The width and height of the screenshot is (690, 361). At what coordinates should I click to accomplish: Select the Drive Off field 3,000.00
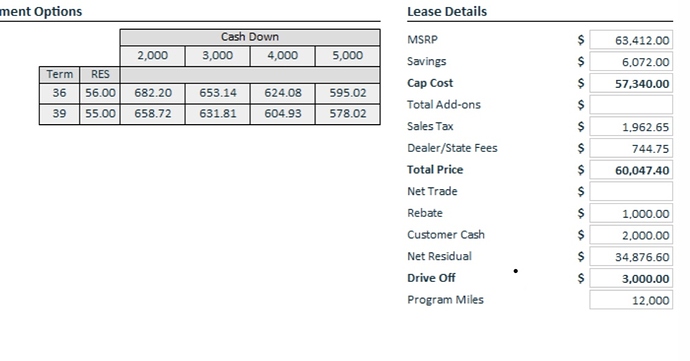(x=631, y=278)
